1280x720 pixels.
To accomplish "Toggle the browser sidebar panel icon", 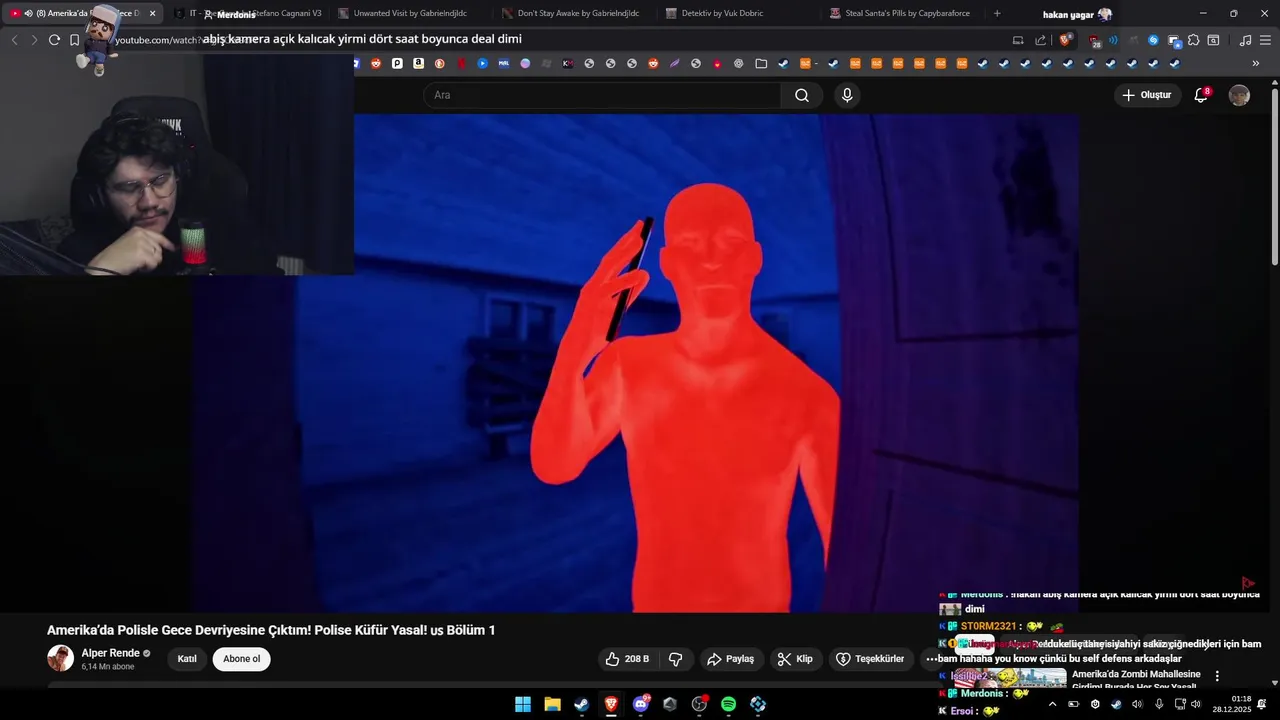I will [1213, 40].
